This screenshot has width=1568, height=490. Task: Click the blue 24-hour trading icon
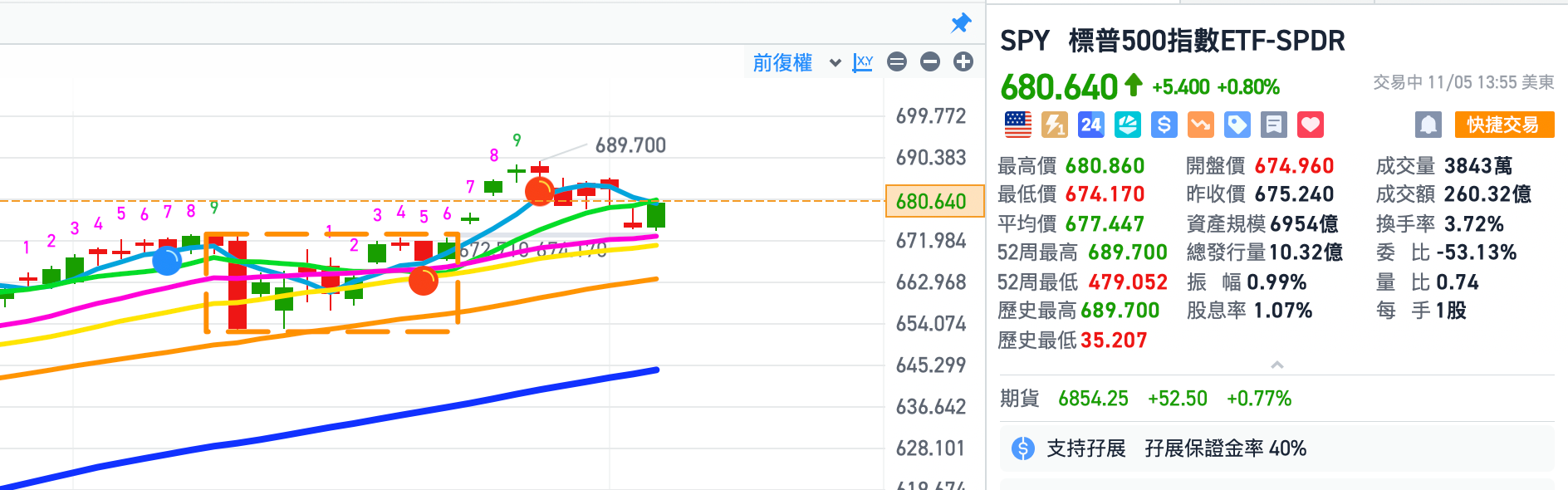click(1091, 125)
